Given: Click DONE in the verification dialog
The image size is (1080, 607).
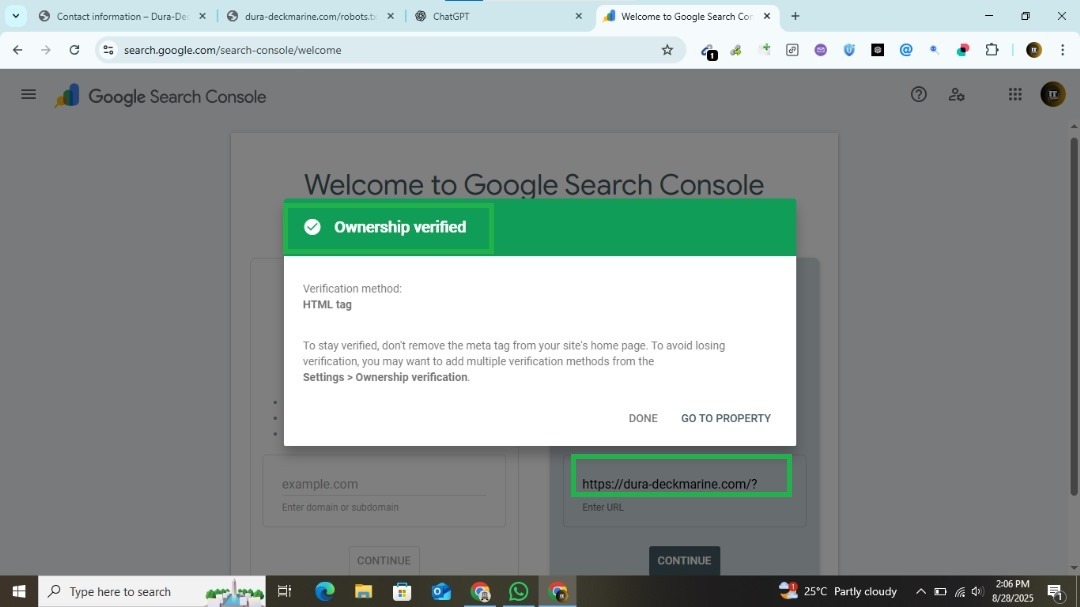Looking at the screenshot, I should click(x=643, y=418).
